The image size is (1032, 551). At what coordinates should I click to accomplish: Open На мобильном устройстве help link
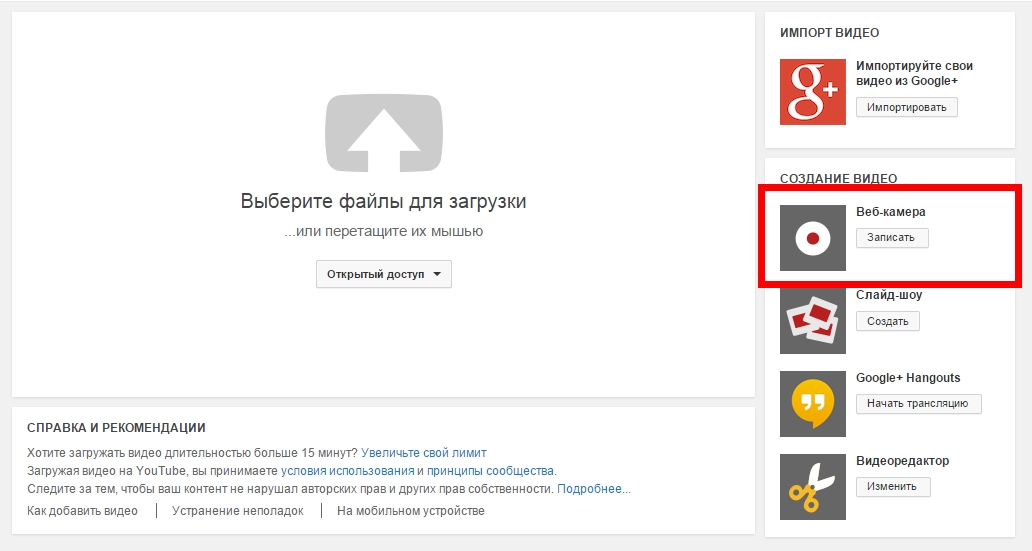click(411, 511)
